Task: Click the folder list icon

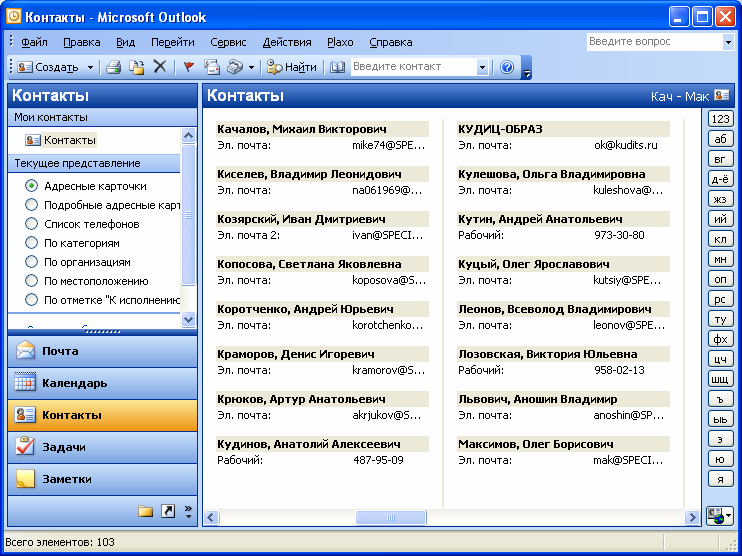Action: 145,511
